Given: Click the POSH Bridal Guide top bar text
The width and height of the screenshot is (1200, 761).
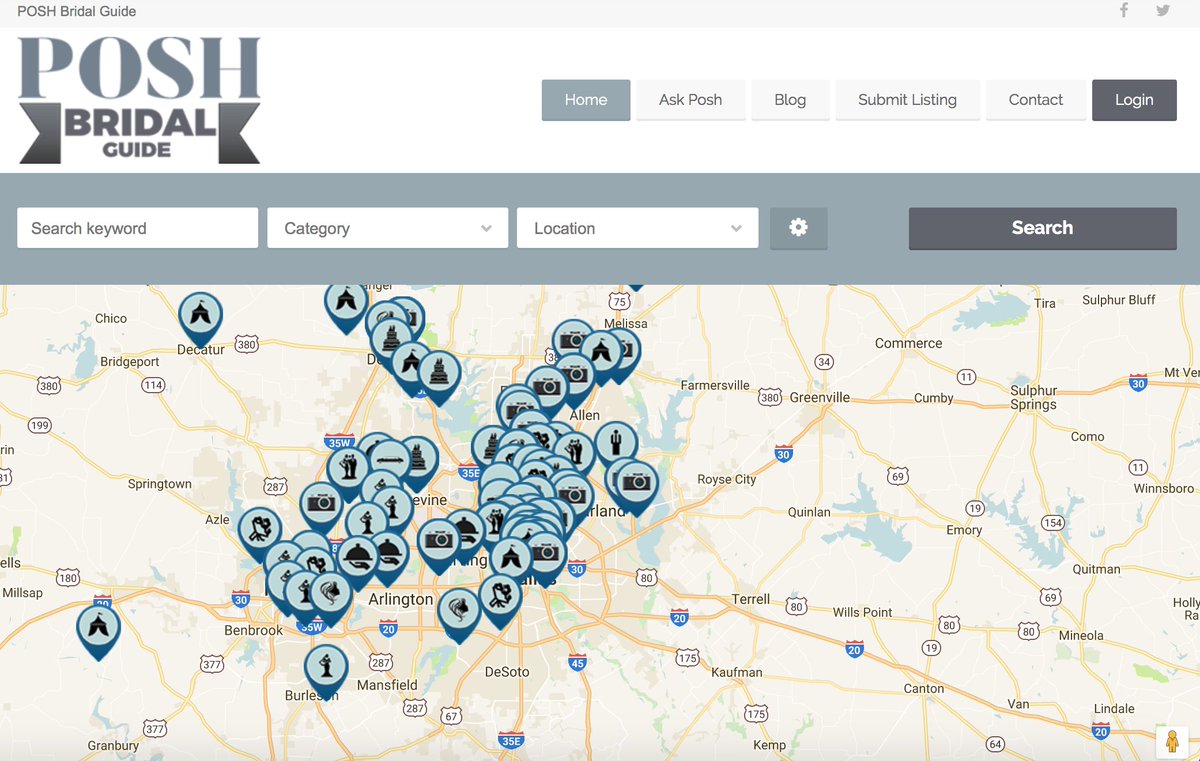Looking at the screenshot, I should 77,12.
